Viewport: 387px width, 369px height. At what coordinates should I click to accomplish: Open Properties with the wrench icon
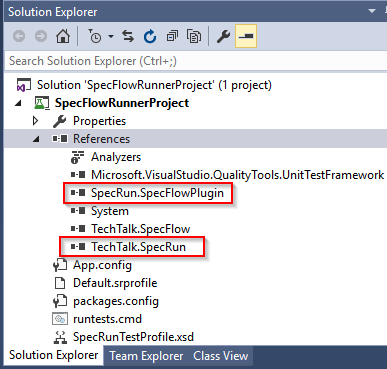click(223, 36)
